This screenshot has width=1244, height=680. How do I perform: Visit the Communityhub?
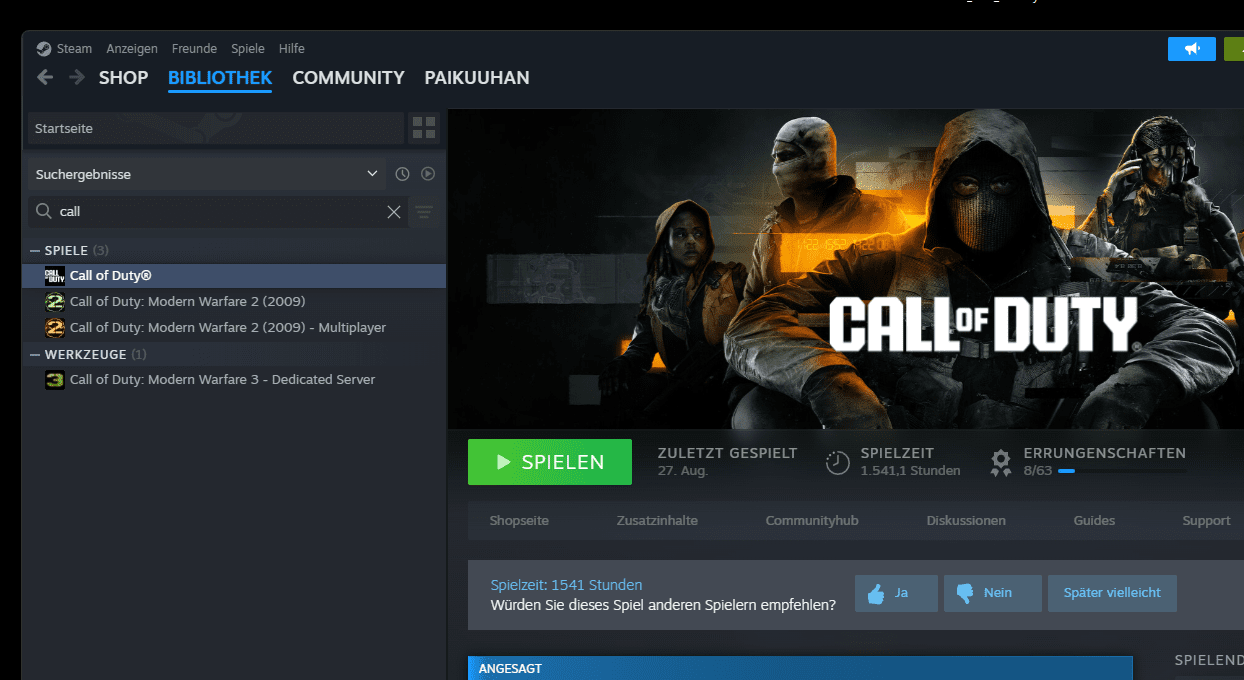[x=812, y=520]
